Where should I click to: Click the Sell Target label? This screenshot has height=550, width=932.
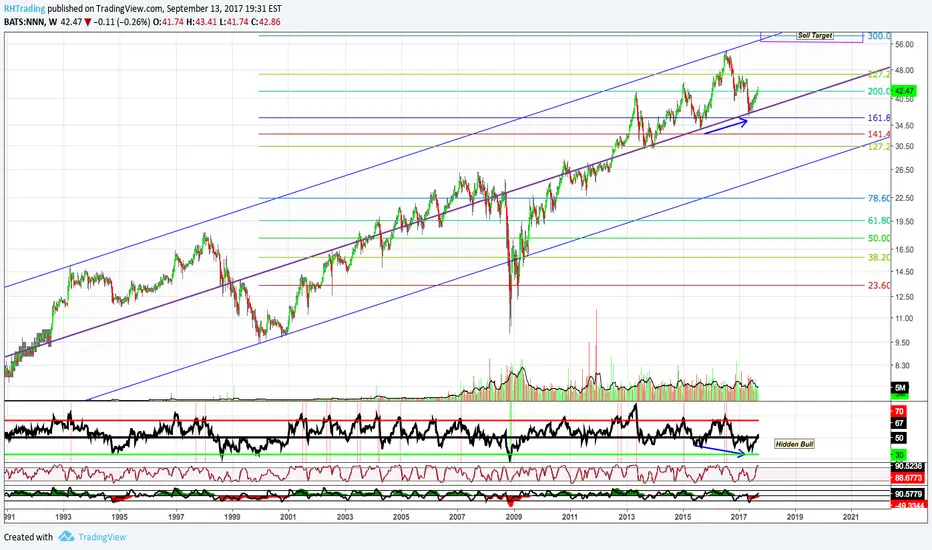(x=815, y=36)
